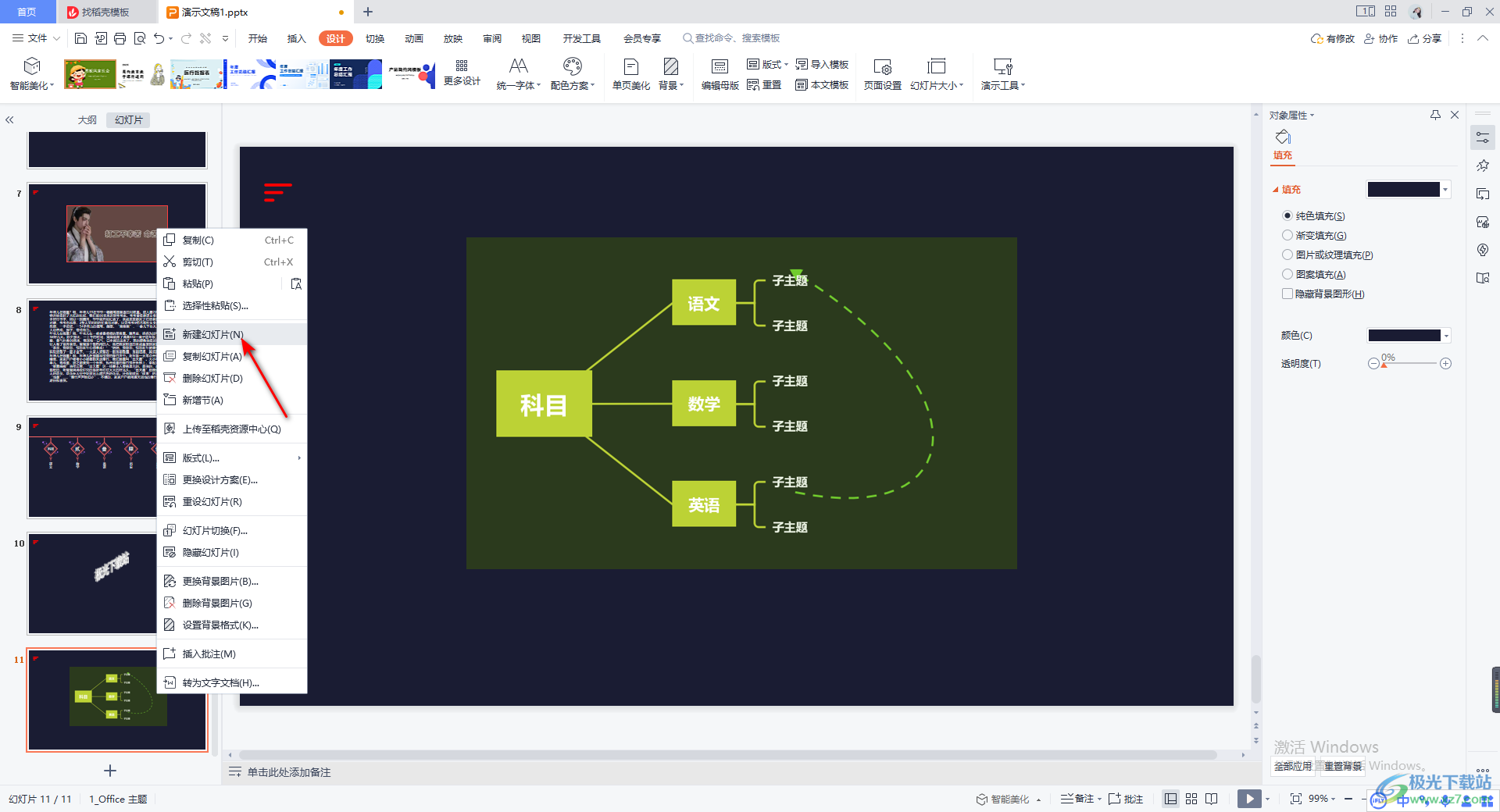The height and width of the screenshot is (812, 1500).
Task: Expand the 填充 color preset dropdown
Action: (1446, 190)
